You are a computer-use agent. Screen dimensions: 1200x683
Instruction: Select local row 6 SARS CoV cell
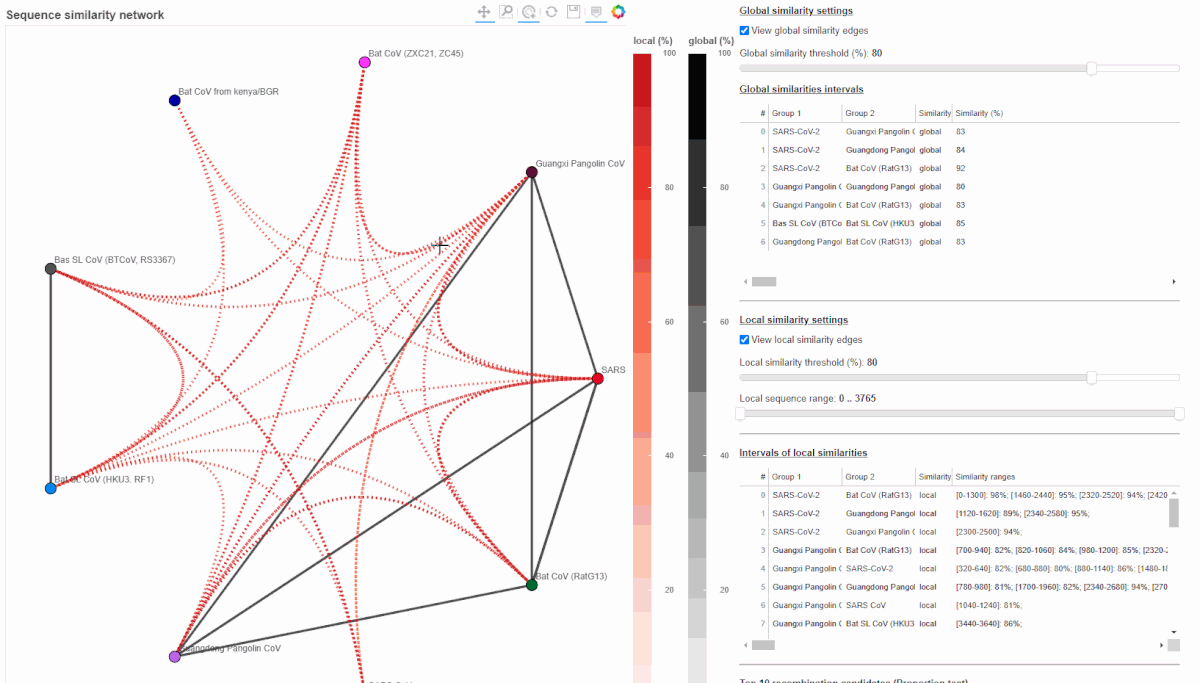(879, 605)
